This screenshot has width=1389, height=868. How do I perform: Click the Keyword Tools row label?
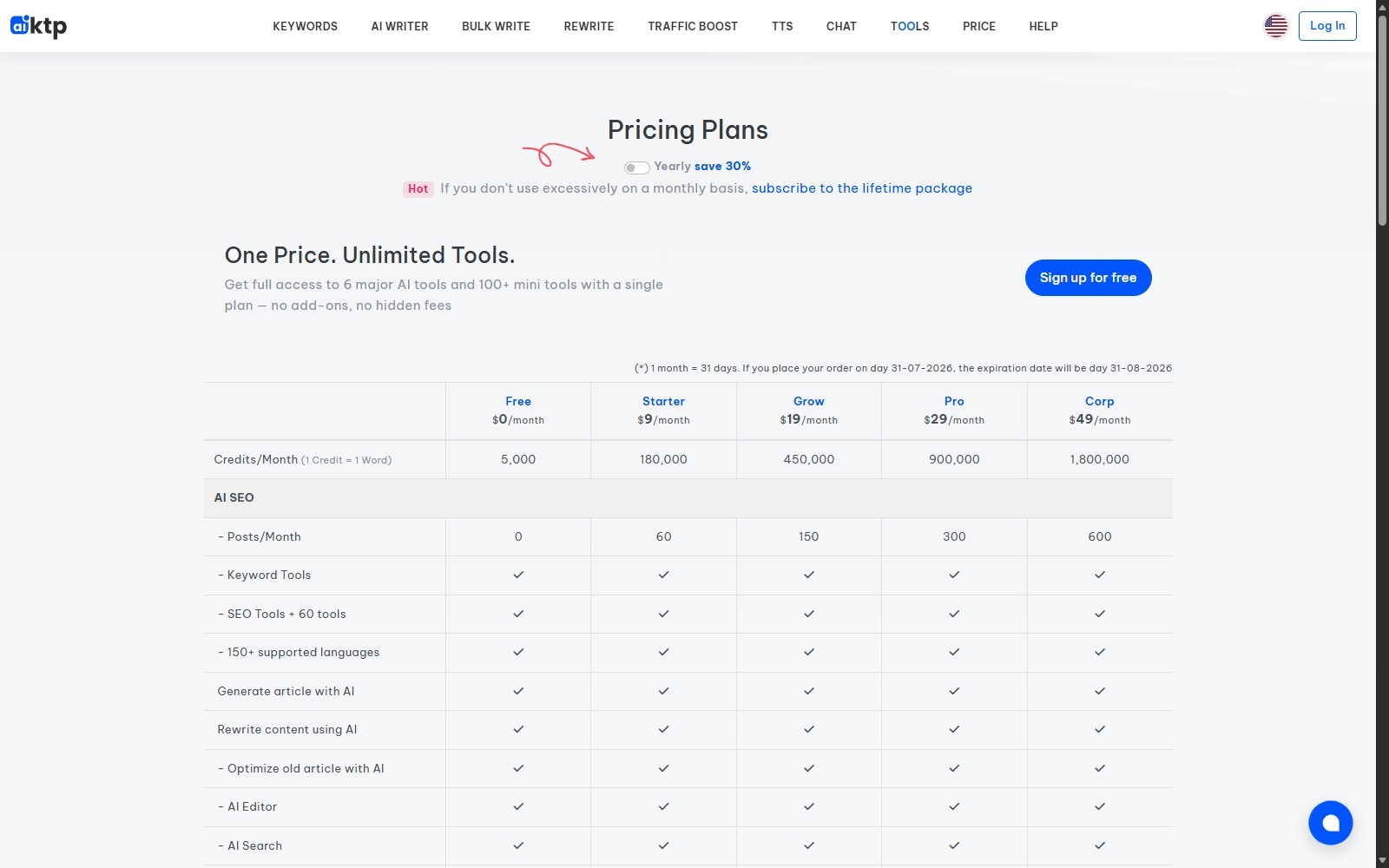click(264, 575)
